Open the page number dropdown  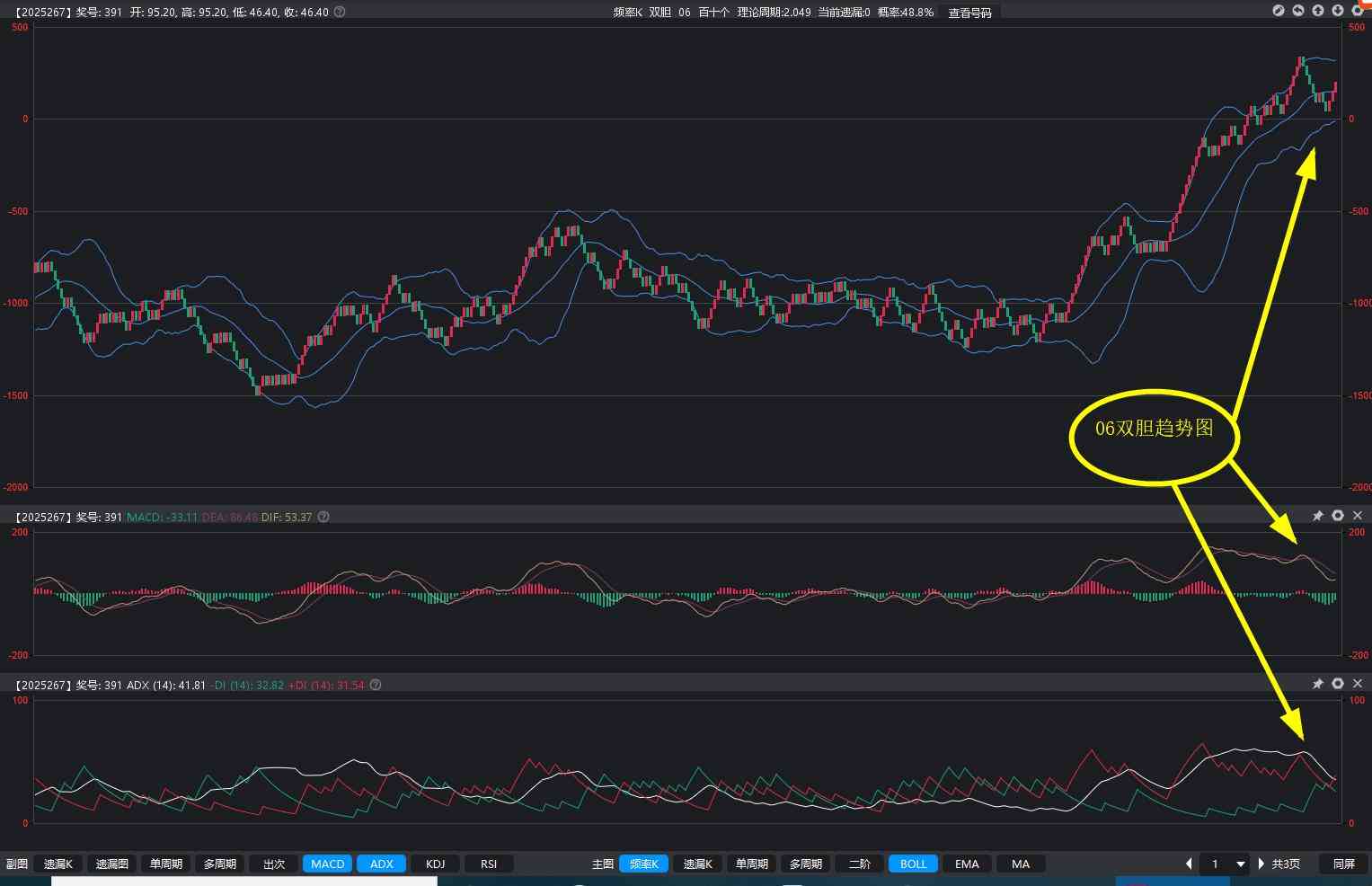click(x=1241, y=864)
